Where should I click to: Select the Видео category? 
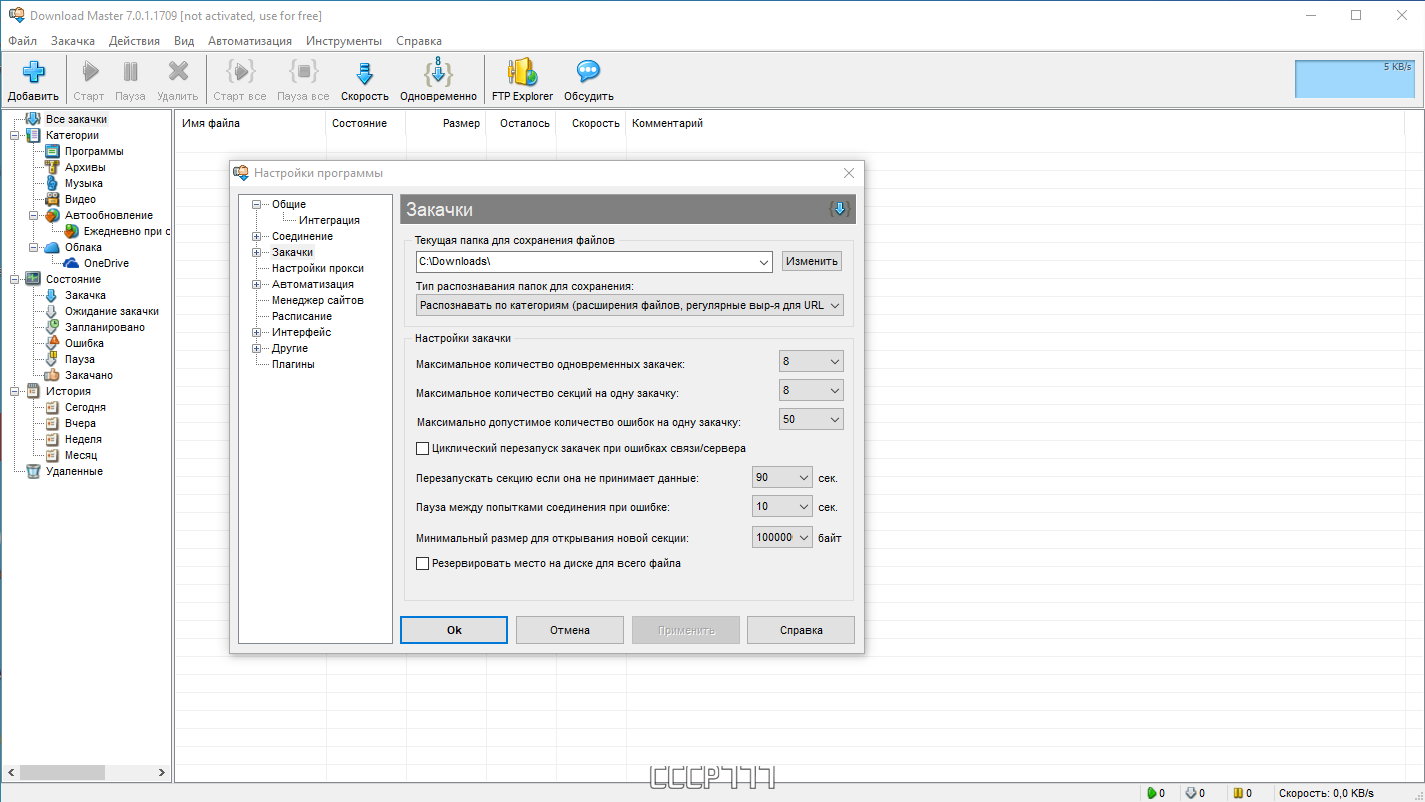click(x=80, y=199)
